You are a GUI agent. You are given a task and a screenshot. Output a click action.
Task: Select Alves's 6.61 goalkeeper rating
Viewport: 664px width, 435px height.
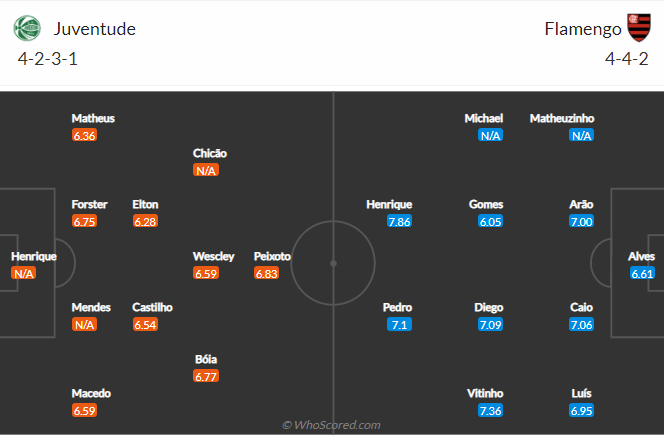pyautogui.click(x=642, y=274)
